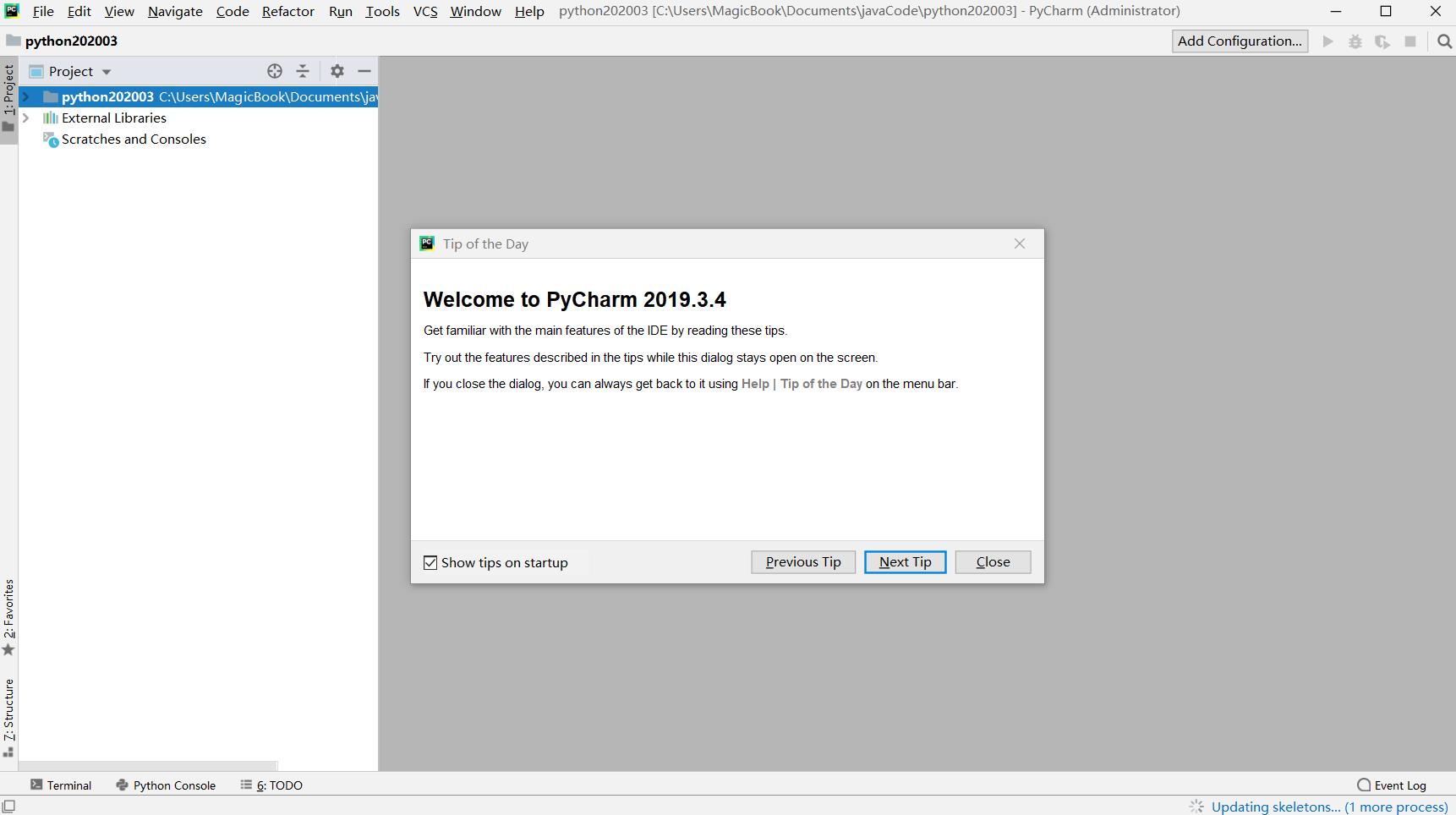Viewport: 1456px width, 815px height.
Task: Open the Python Console tab
Action: click(166, 785)
